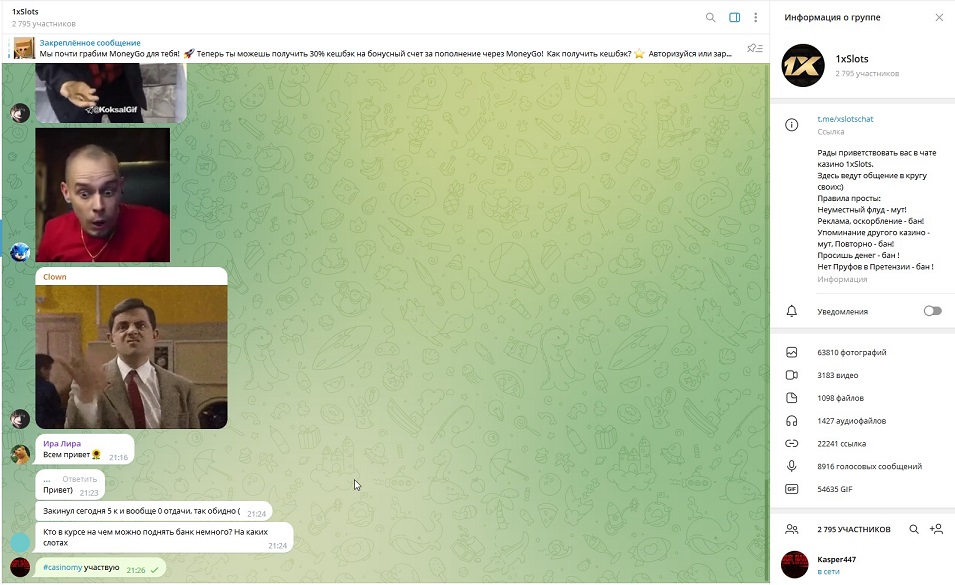Search members with the magnifier icon
Screen dimensions: 955x585
[x=914, y=530]
